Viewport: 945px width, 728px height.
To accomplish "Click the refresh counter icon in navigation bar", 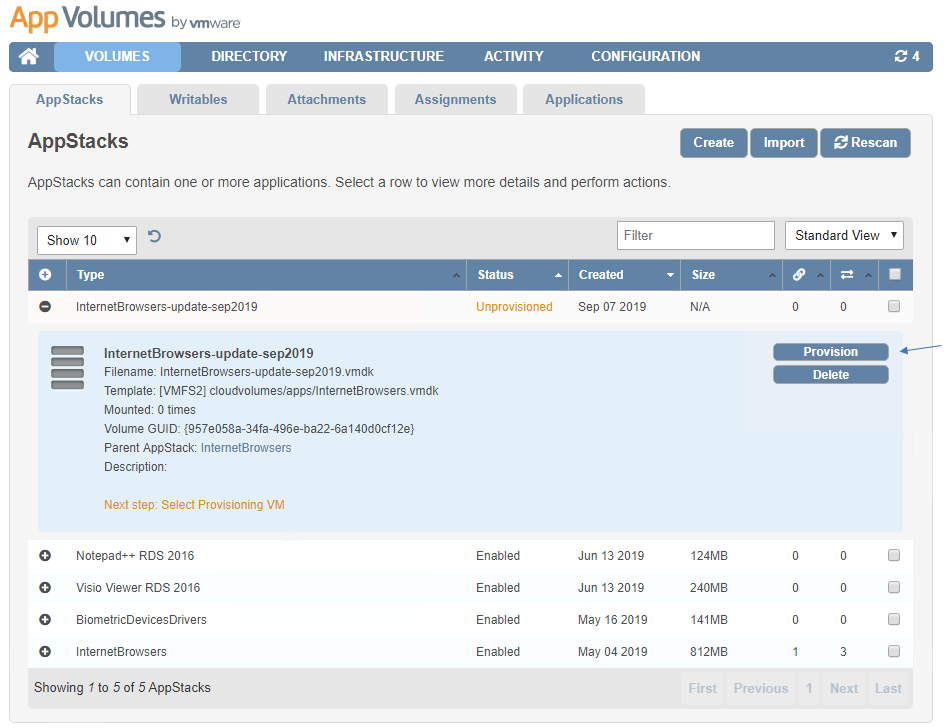I will click(x=906, y=57).
